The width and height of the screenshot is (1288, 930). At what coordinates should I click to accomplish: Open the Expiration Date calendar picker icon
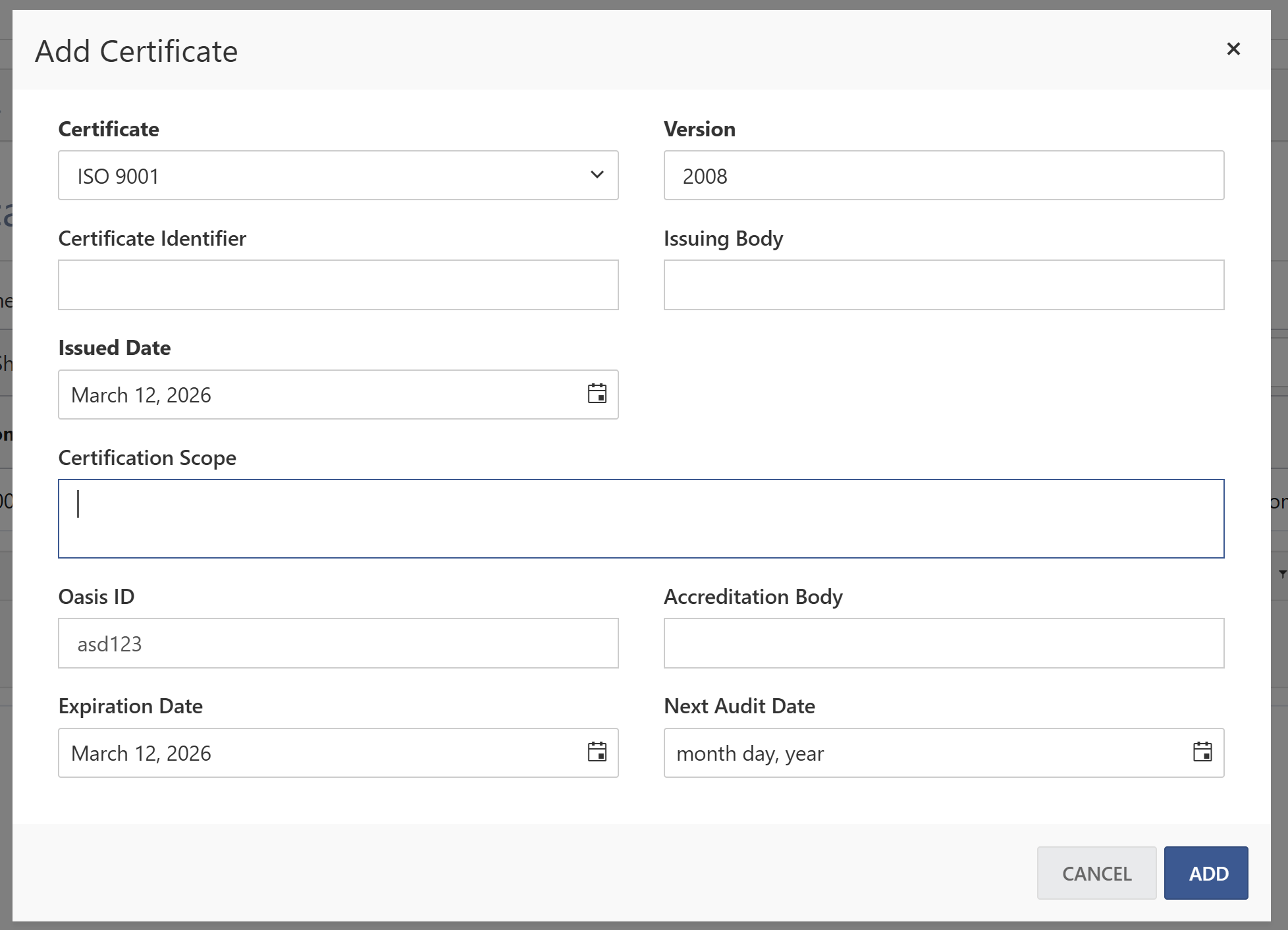pyautogui.click(x=597, y=752)
